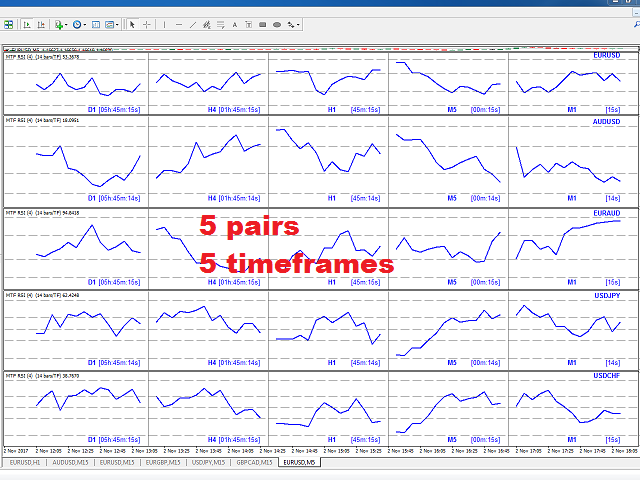This screenshot has height=480, width=640.
Task: Switch to the AUDUSD,M15 chart tab
Action: [70, 462]
